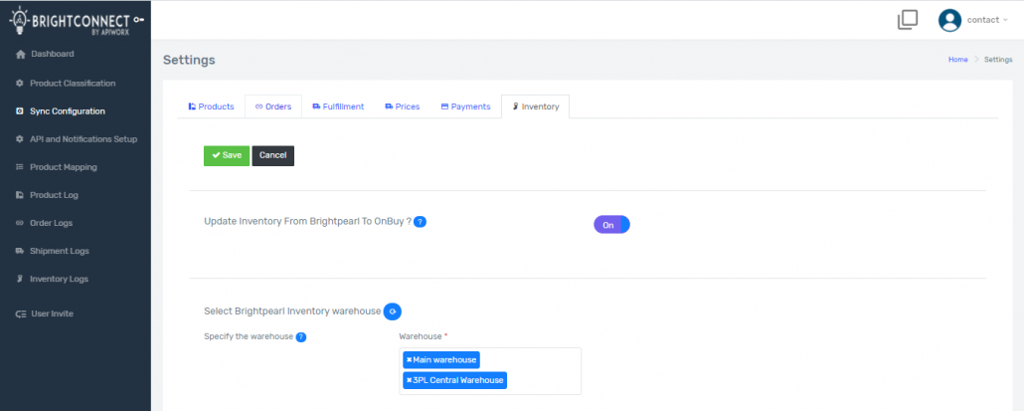Click 'Select Brightpearl Inventory warehouse' heading

tap(292, 312)
